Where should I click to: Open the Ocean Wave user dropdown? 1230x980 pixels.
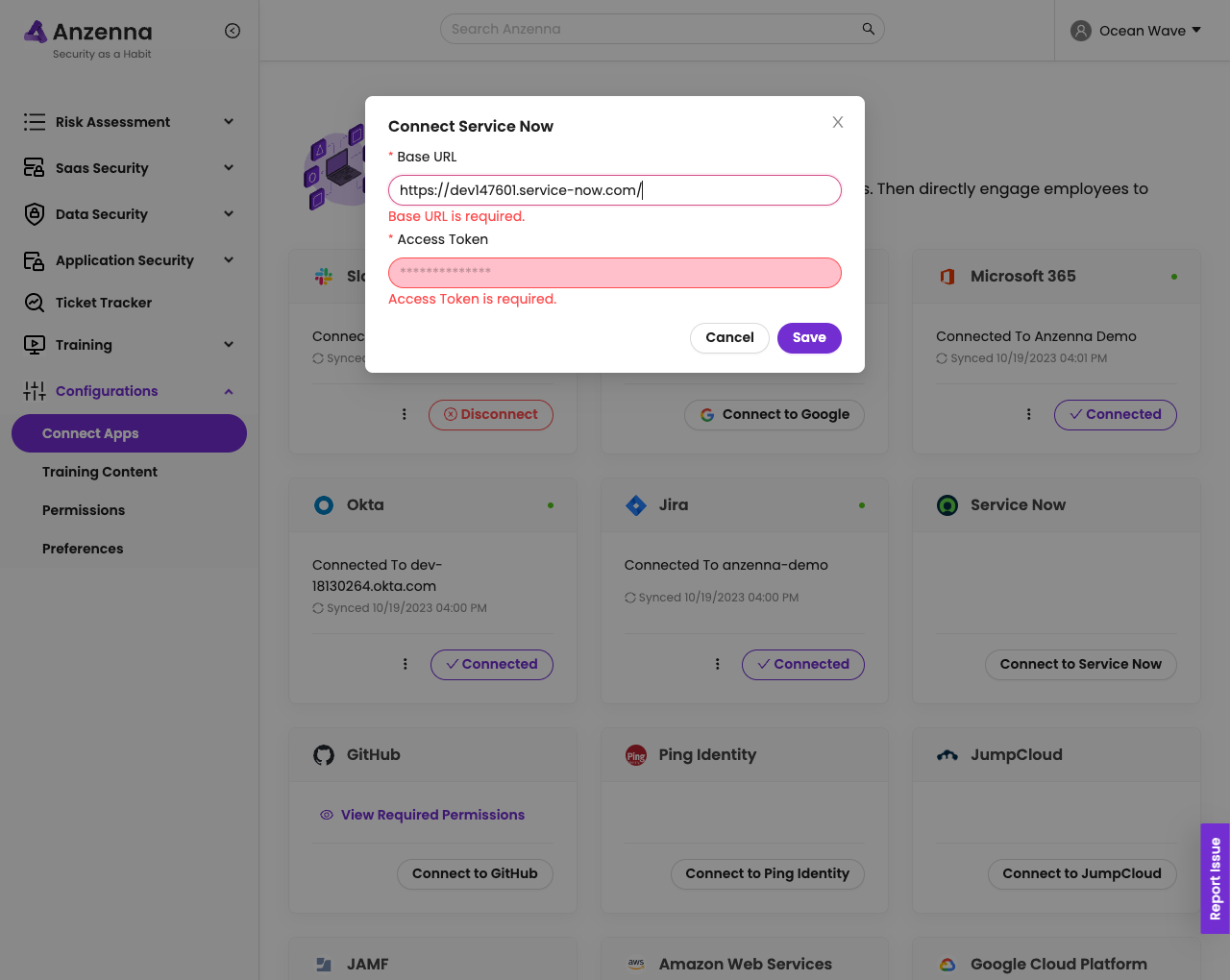[x=1137, y=31]
